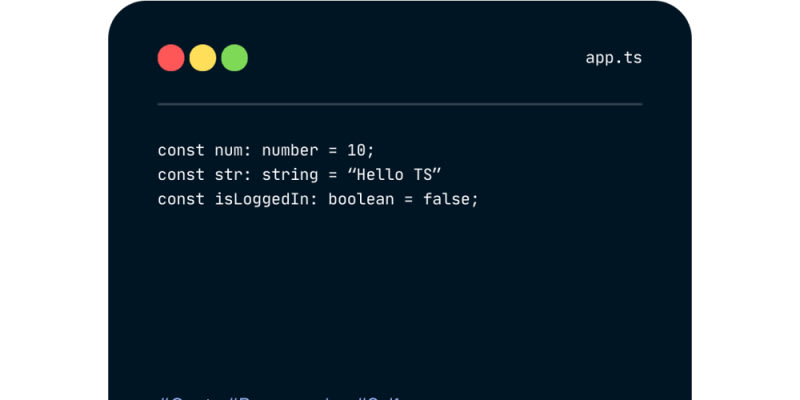Select the app.ts file name label

pos(613,58)
